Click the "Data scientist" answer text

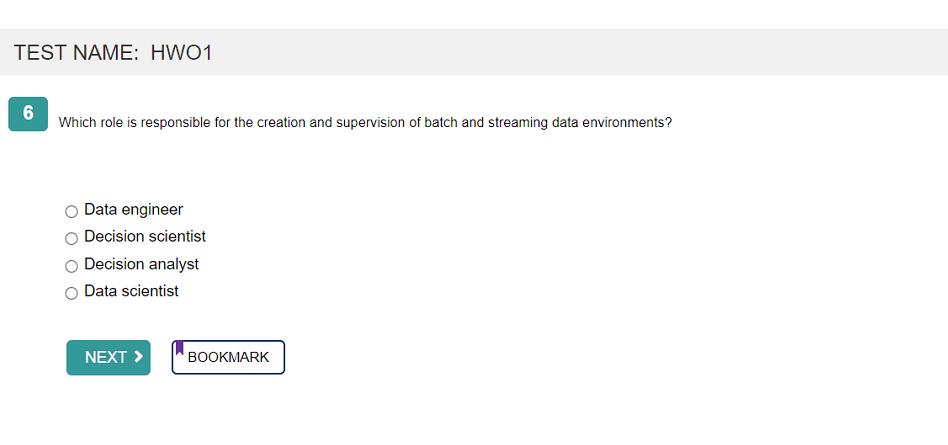[131, 291]
